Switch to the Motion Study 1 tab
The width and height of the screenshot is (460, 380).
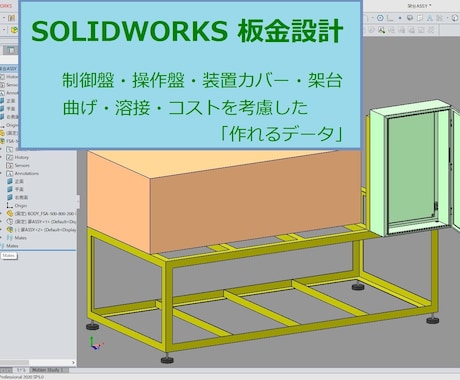49,370
